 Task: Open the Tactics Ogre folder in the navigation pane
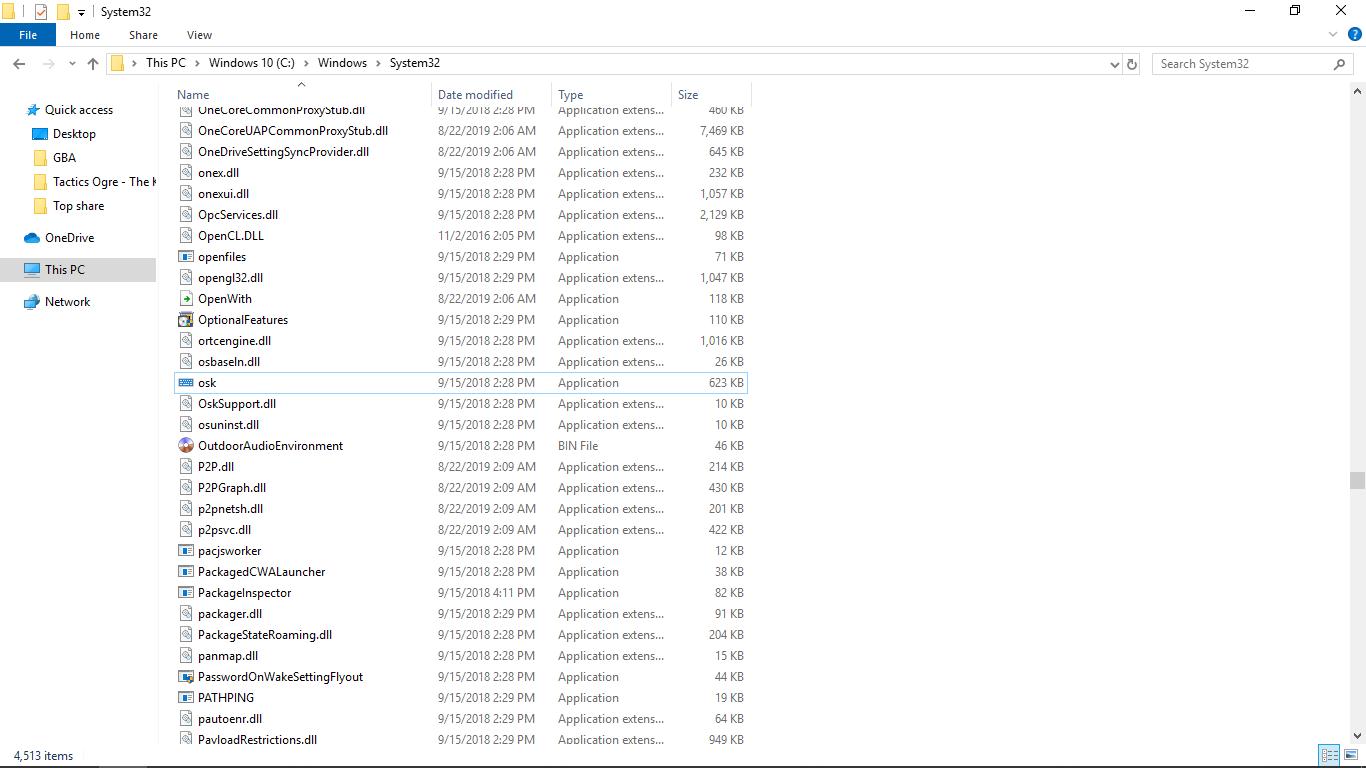(104, 182)
